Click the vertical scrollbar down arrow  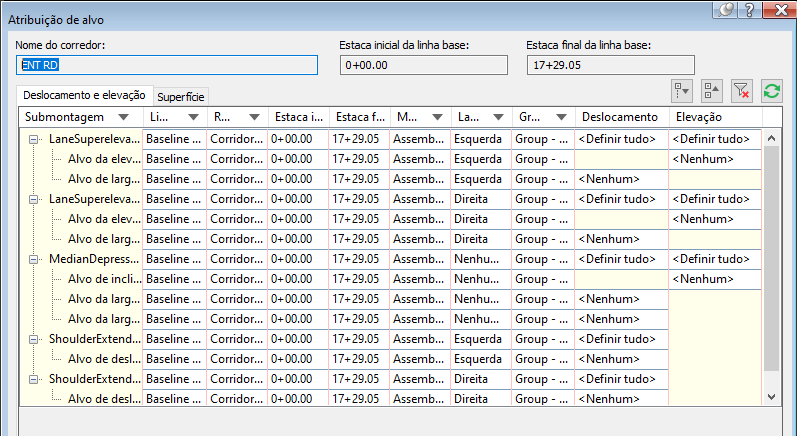click(771, 397)
